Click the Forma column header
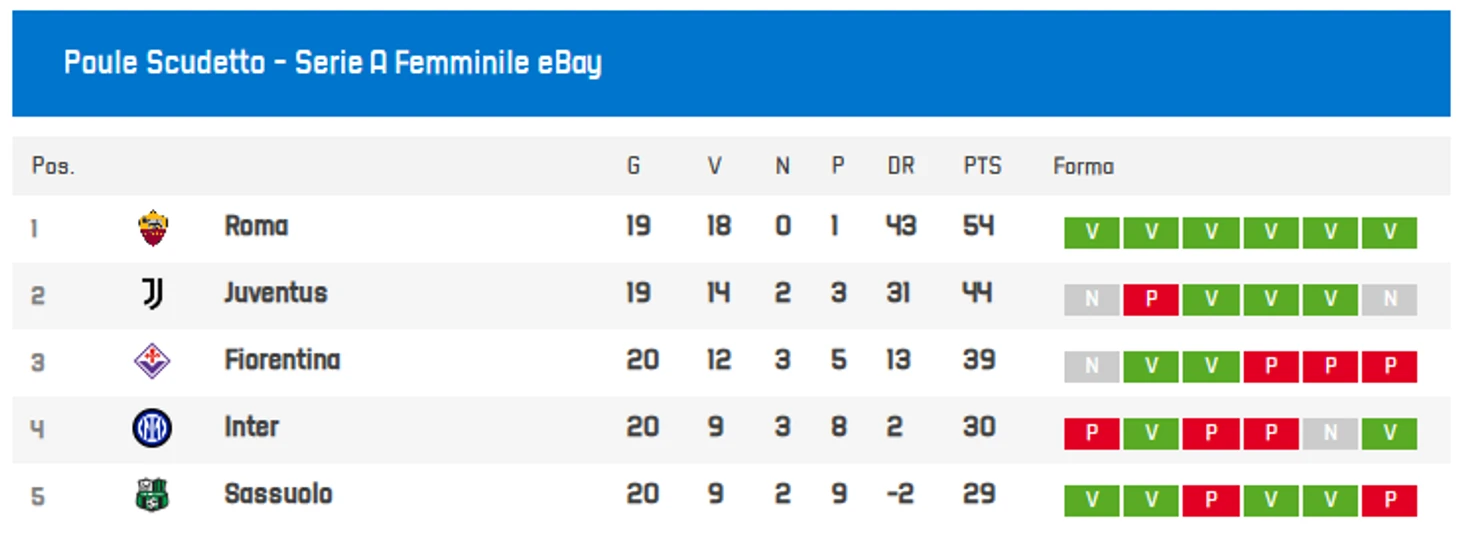1460x552 pixels. pyautogui.click(x=1083, y=166)
